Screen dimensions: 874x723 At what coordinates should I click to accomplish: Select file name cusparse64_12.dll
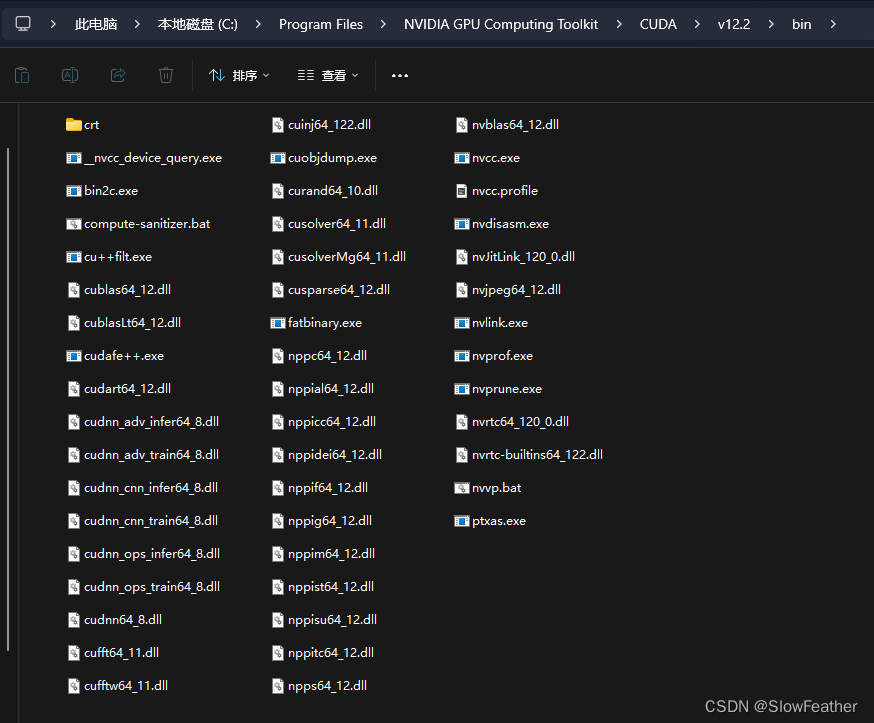tap(339, 289)
